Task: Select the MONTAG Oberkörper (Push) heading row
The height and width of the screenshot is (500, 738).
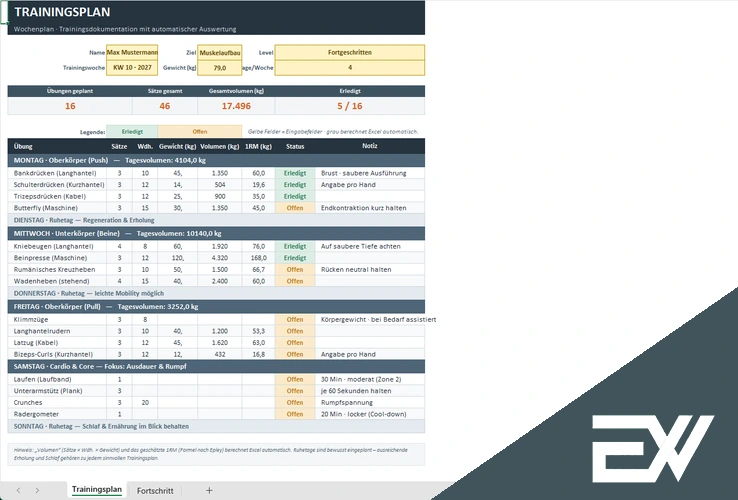Action: point(216,160)
